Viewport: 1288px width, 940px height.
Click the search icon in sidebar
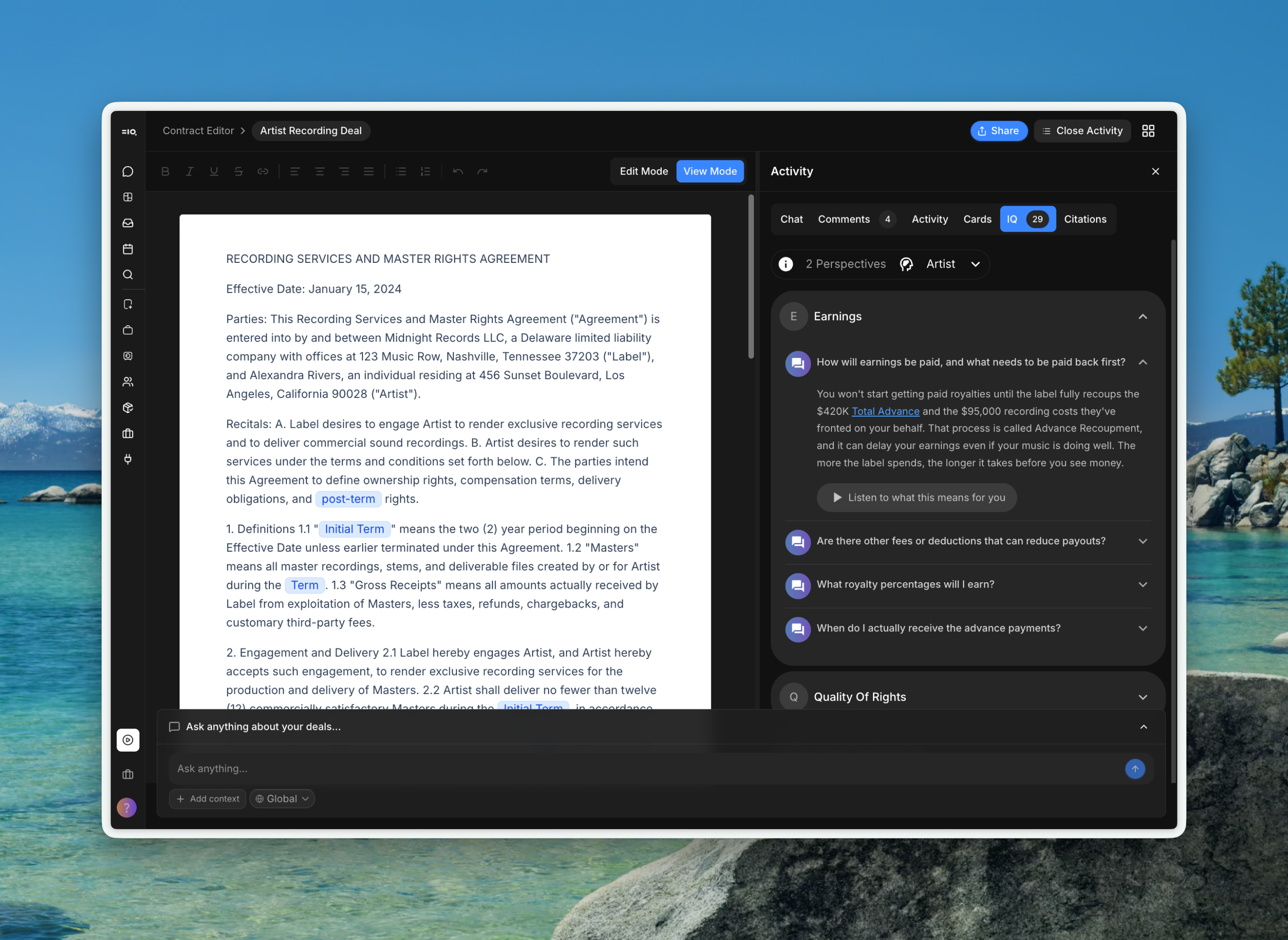click(128, 275)
